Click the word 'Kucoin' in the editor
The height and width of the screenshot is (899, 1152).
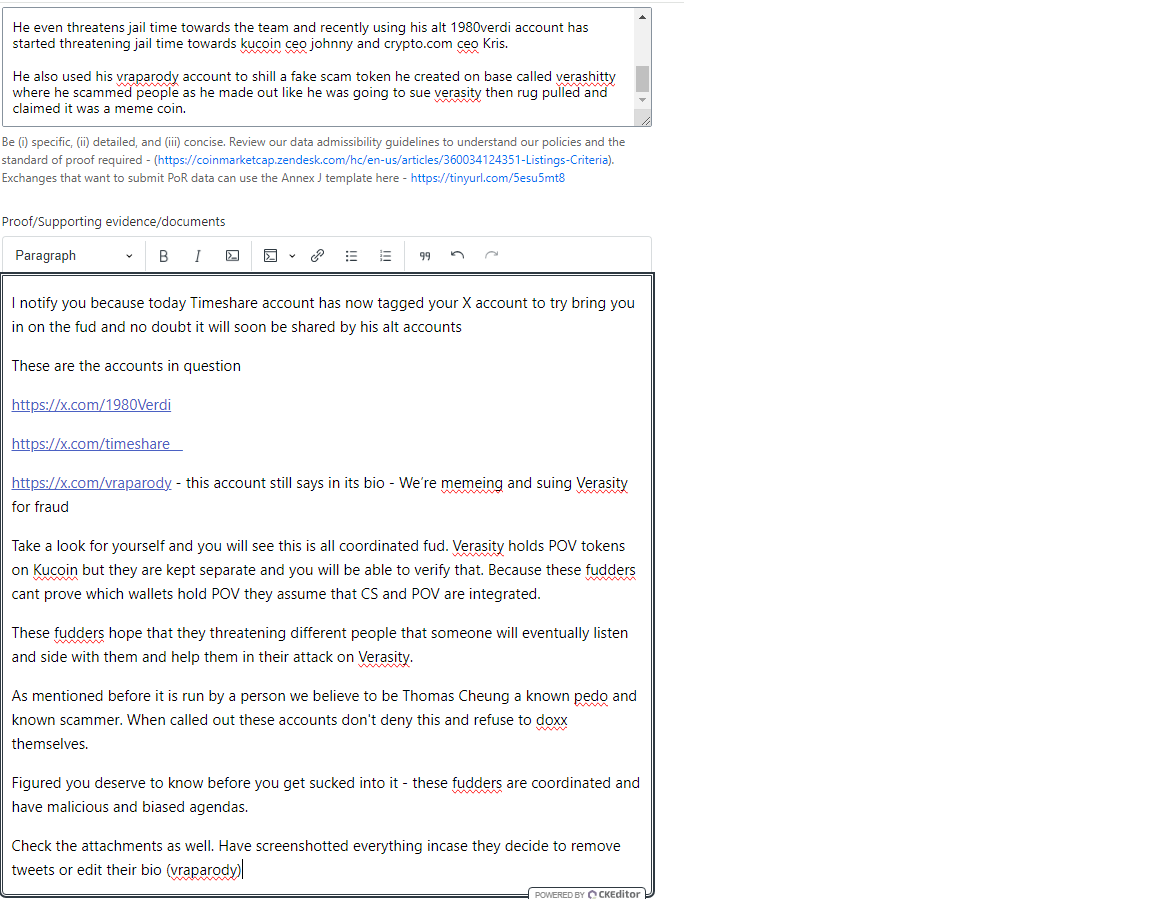55,570
